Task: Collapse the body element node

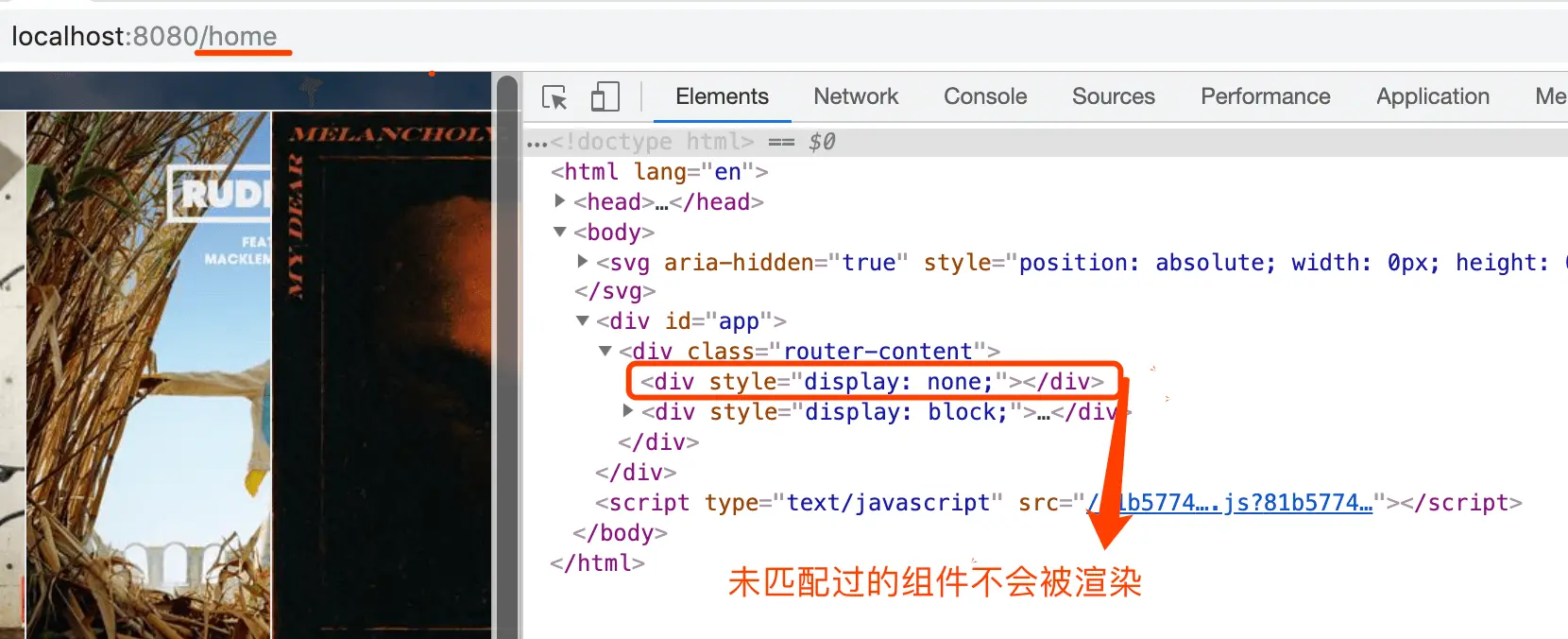Action: [560, 232]
